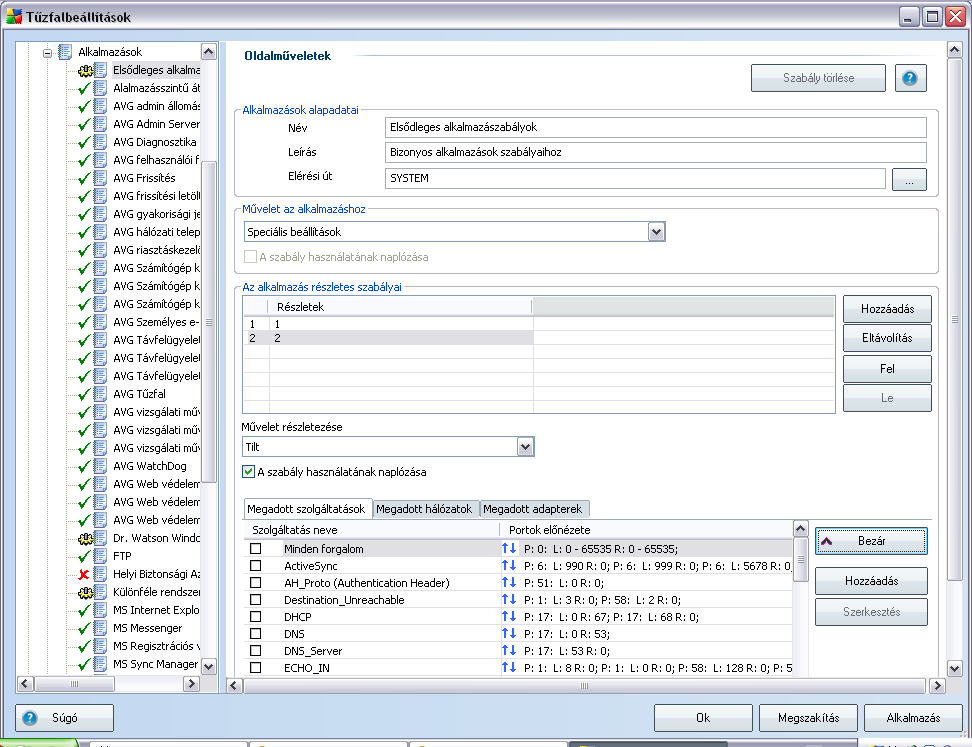The image size is (972, 747).
Task: Click the blue help question mark icon
Action: (909, 78)
